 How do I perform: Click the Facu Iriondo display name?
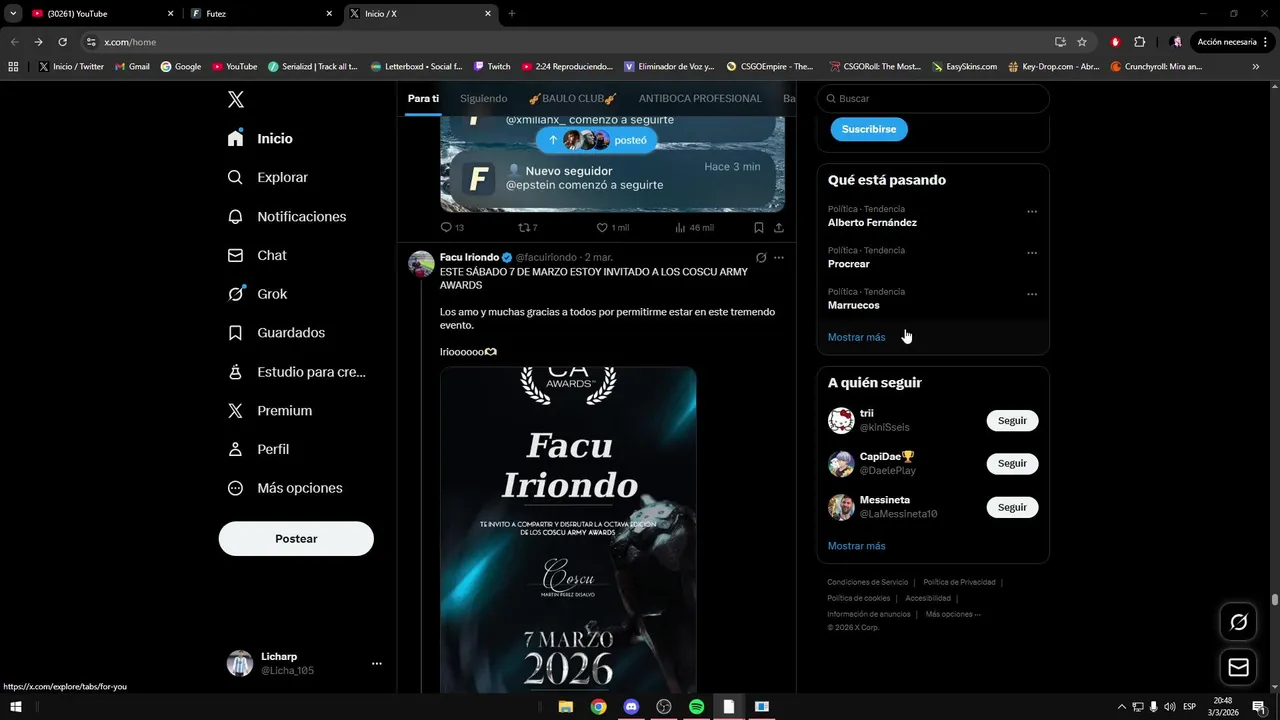469,257
